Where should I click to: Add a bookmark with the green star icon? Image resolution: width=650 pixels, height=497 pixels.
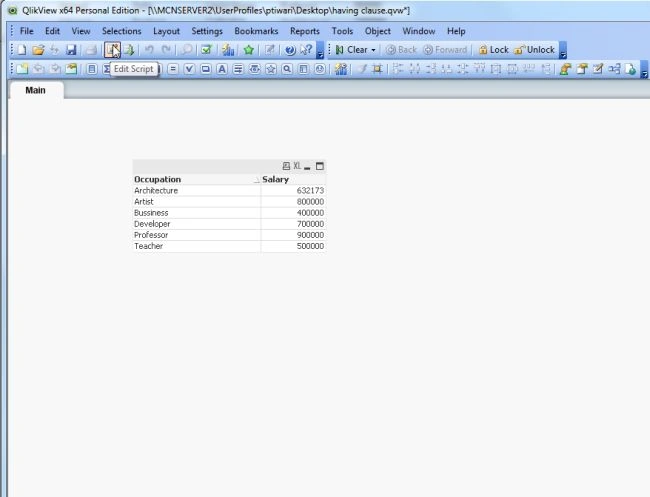click(249, 50)
